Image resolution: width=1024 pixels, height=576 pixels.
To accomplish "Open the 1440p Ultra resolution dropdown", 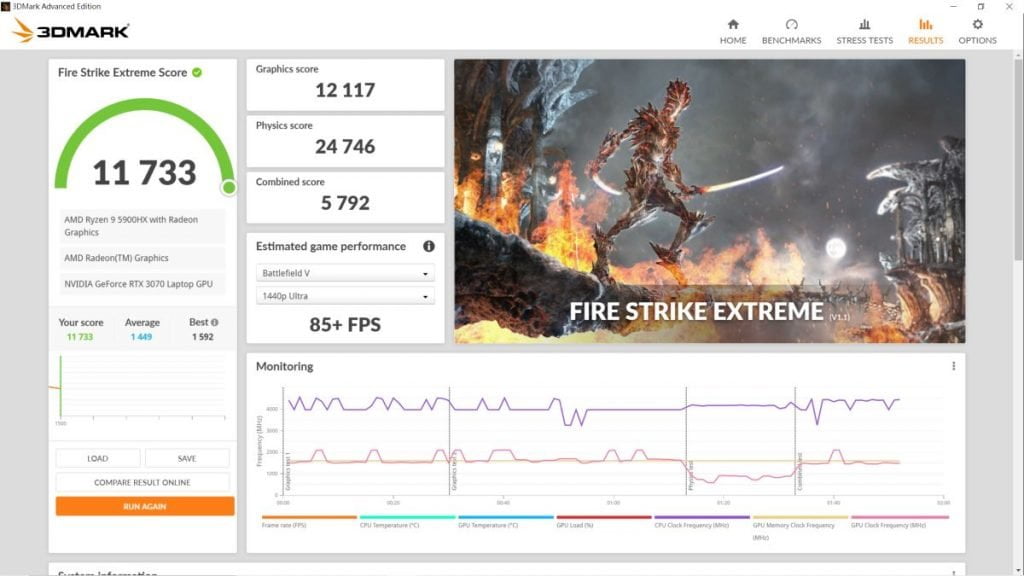I will coord(345,296).
